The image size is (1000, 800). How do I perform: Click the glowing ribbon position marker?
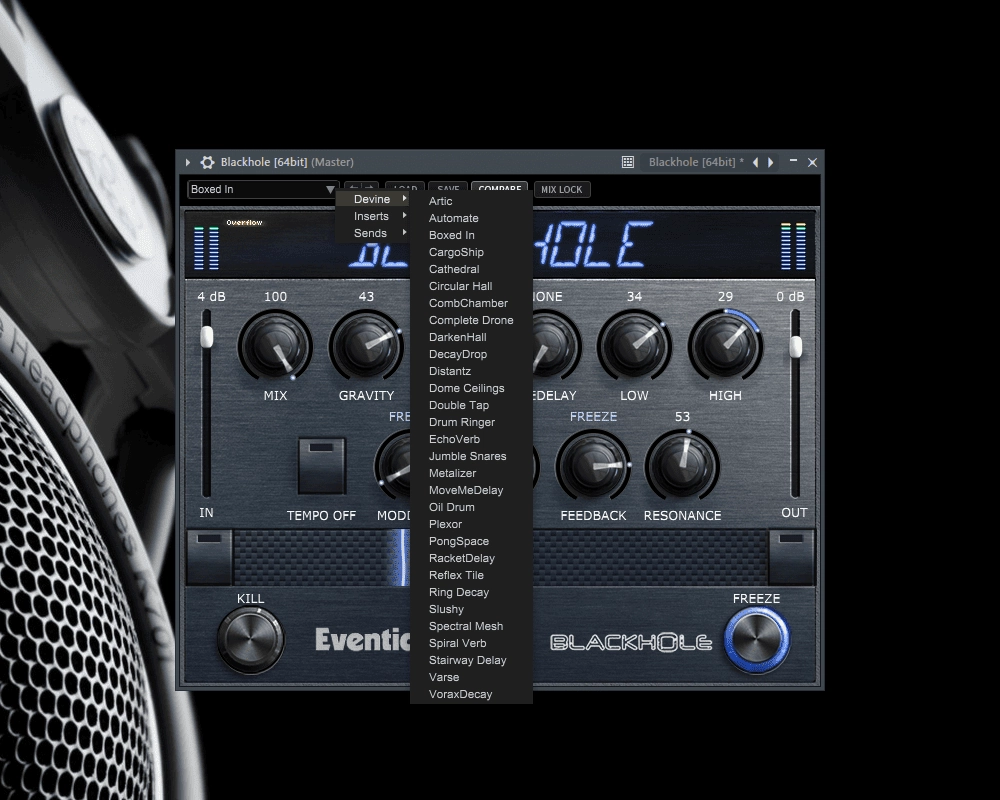pos(402,557)
